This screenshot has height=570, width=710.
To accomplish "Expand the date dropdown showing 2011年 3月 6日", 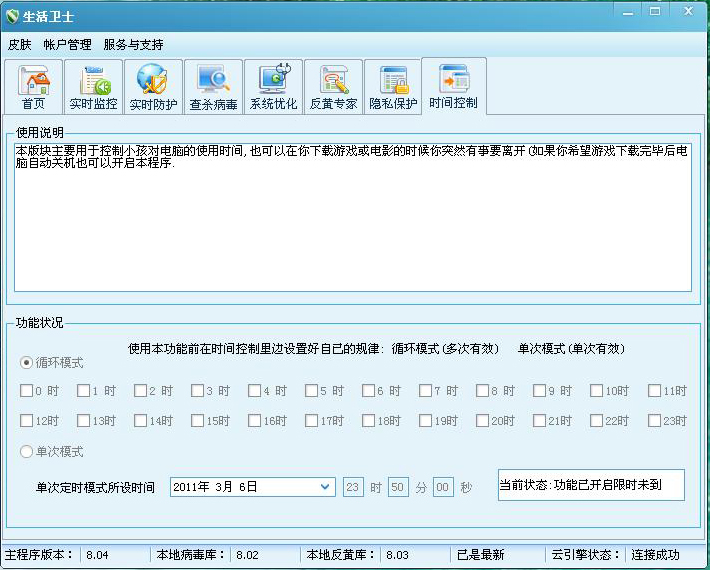I will tap(325, 487).
